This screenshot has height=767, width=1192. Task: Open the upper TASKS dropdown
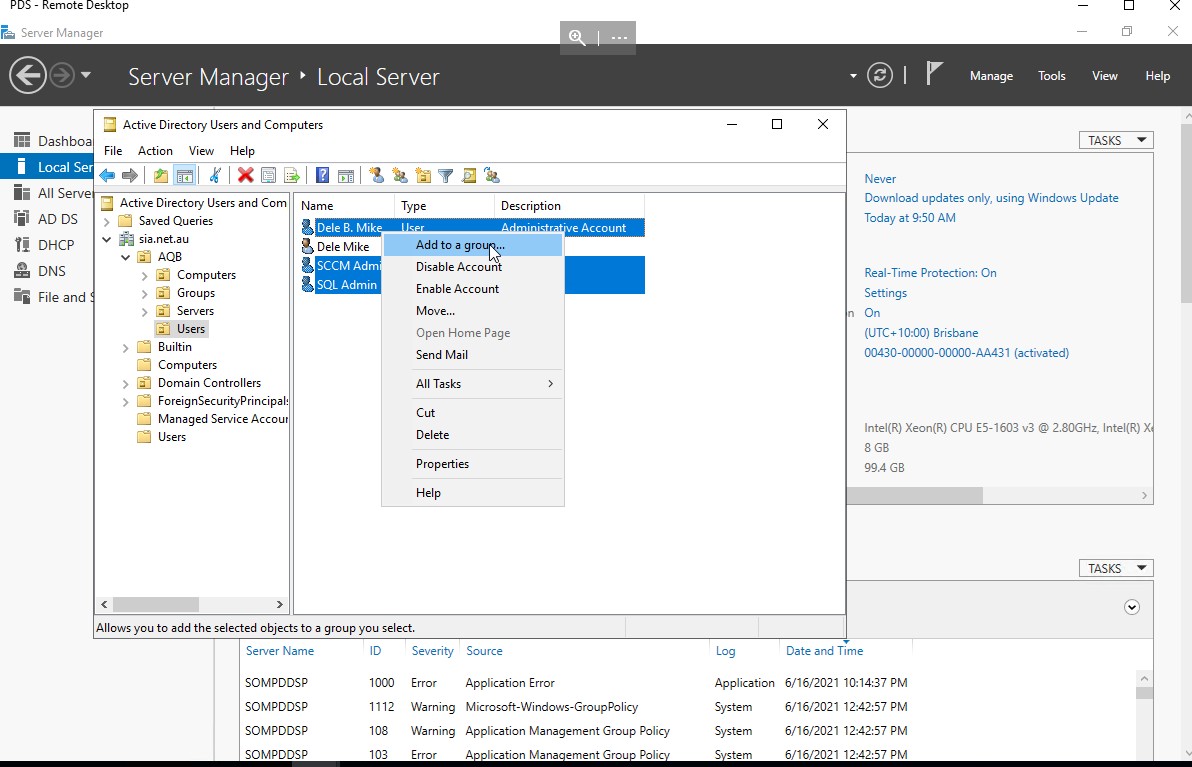coord(1115,141)
